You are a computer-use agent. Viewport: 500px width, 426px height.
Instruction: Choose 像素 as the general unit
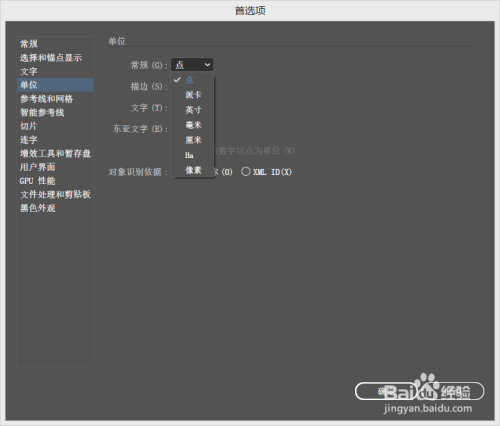pos(192,170)
